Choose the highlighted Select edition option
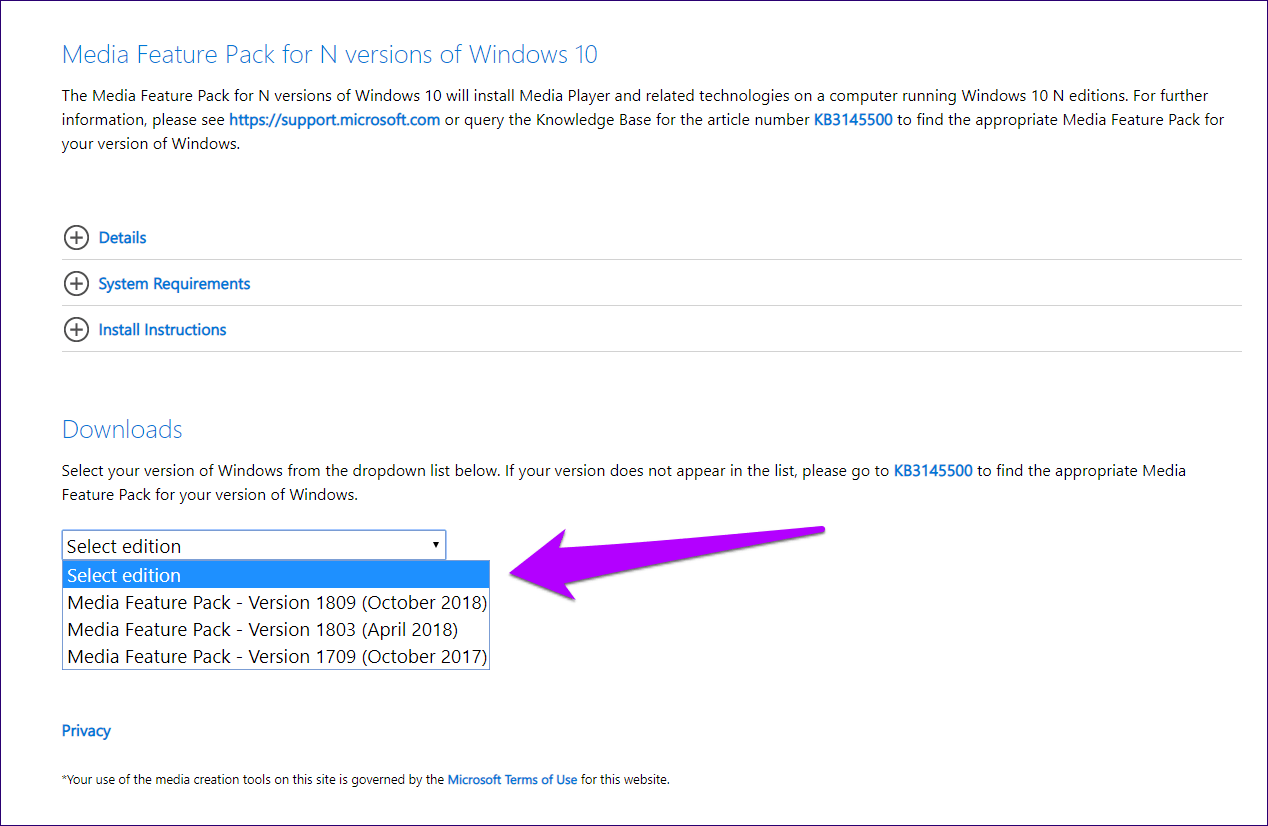The height and width of the screenshot is (826, 1268). (x=276, y=575)
